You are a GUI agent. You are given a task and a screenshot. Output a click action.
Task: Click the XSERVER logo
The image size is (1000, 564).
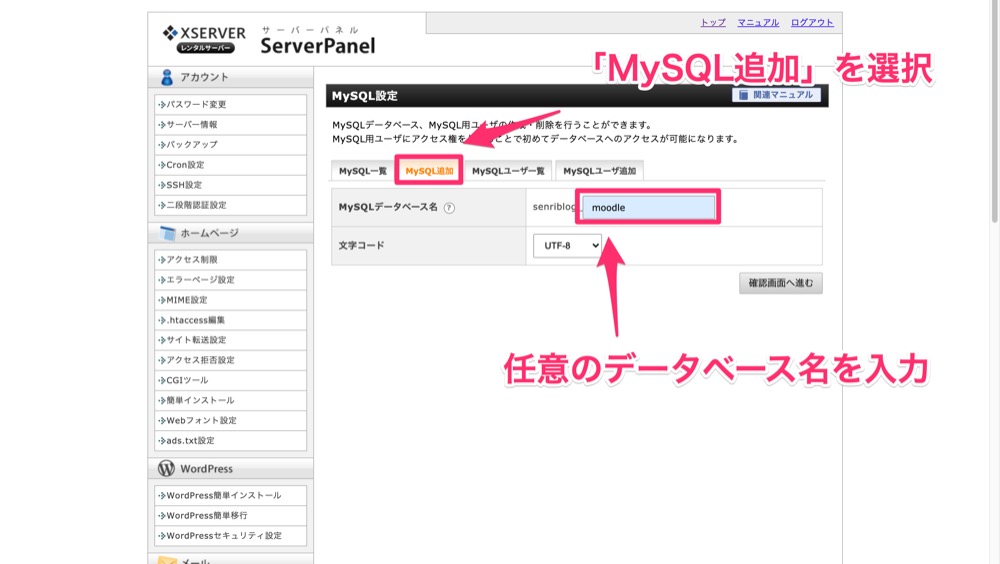tap(204, 39)
